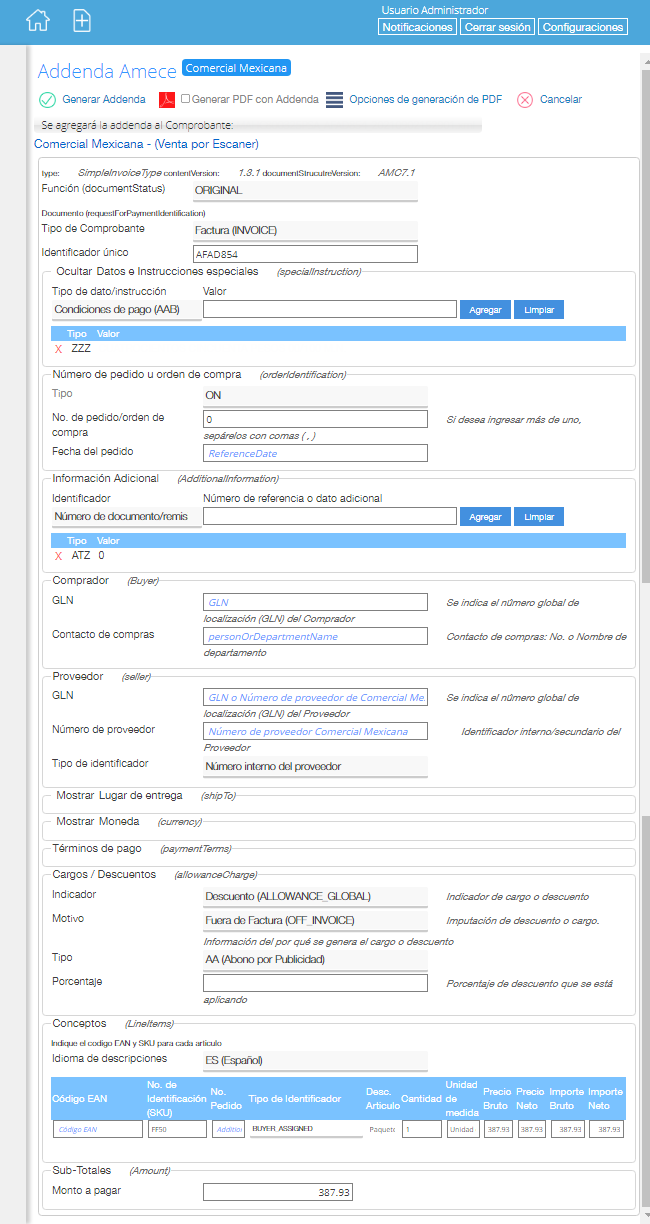The width and height of the screenshot is (650, 1224).
Task: Open the Función documentStatus dropdown
Action: click(304, 189)
